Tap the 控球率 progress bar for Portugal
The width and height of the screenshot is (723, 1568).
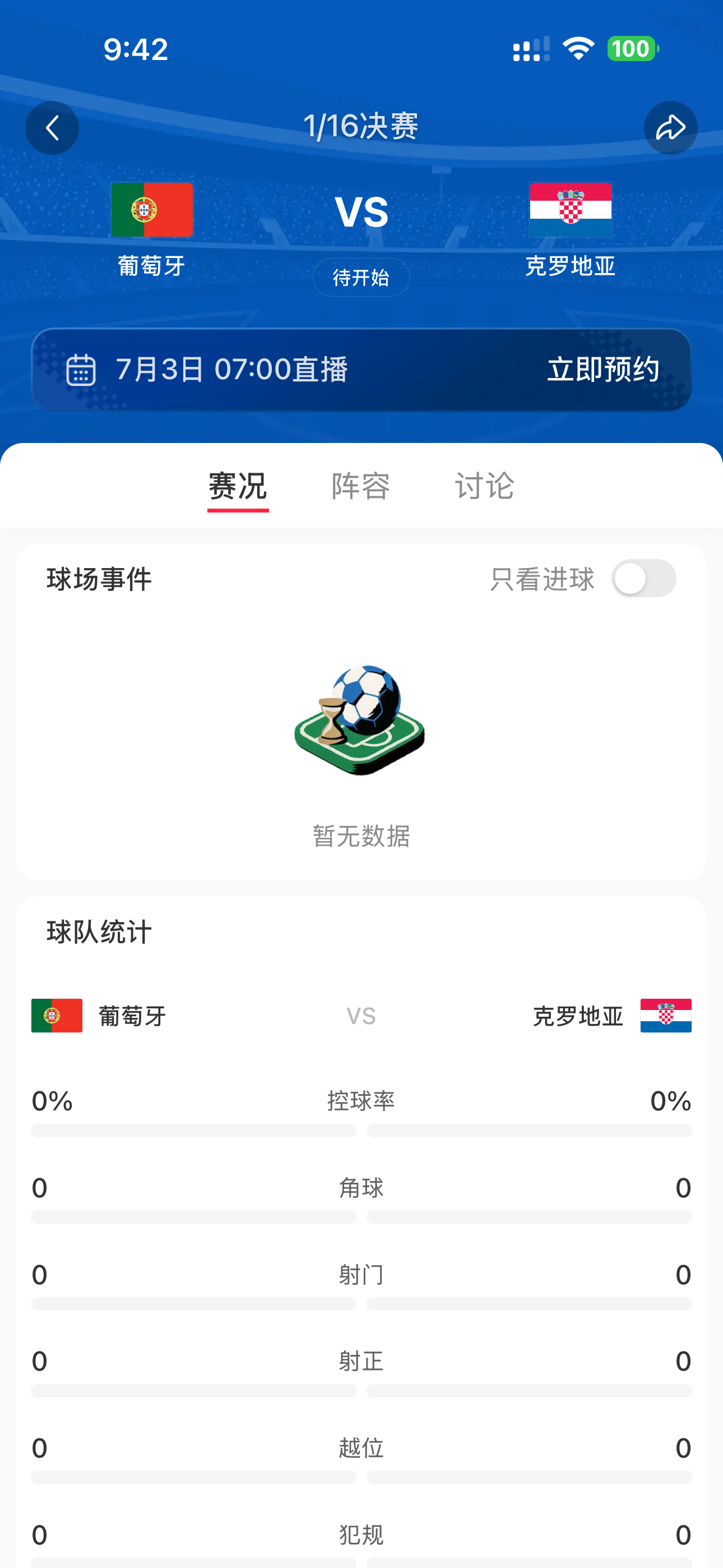193,1131
